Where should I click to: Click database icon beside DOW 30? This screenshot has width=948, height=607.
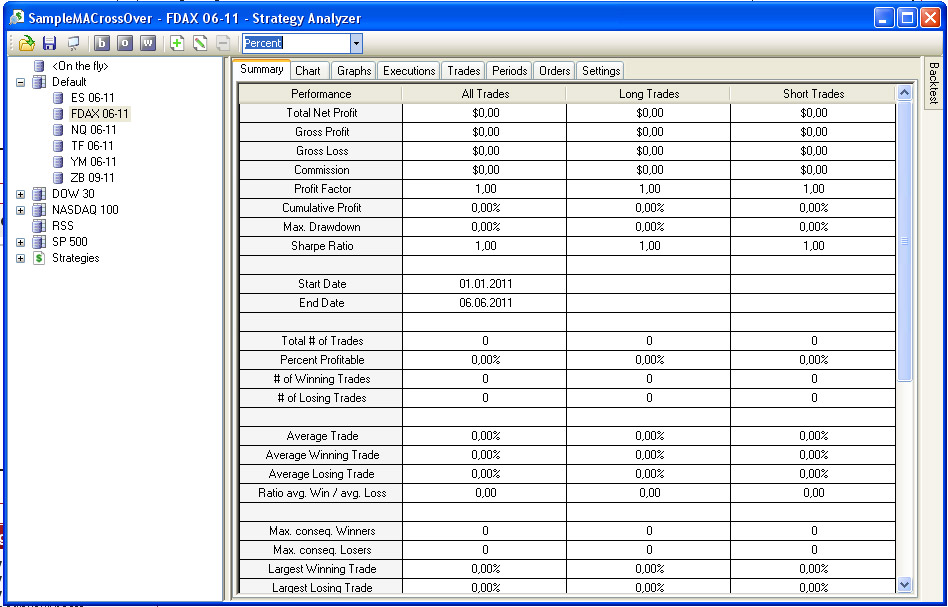pyautogui.click(x=39, y=194)
